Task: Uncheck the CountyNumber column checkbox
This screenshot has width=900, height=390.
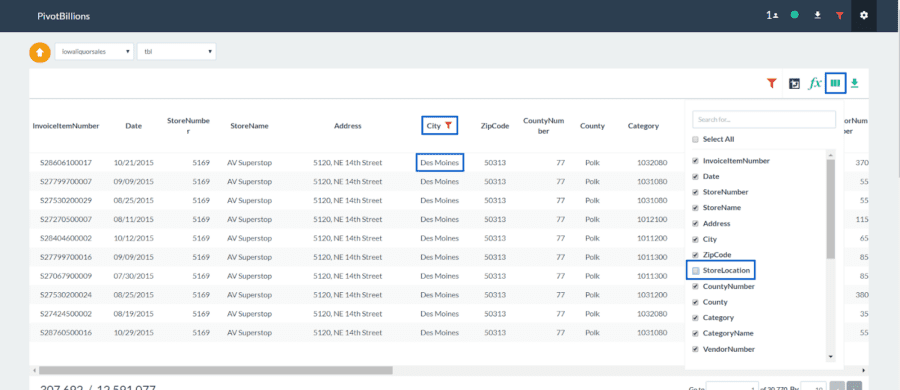Action: click(x=696, y=286)
